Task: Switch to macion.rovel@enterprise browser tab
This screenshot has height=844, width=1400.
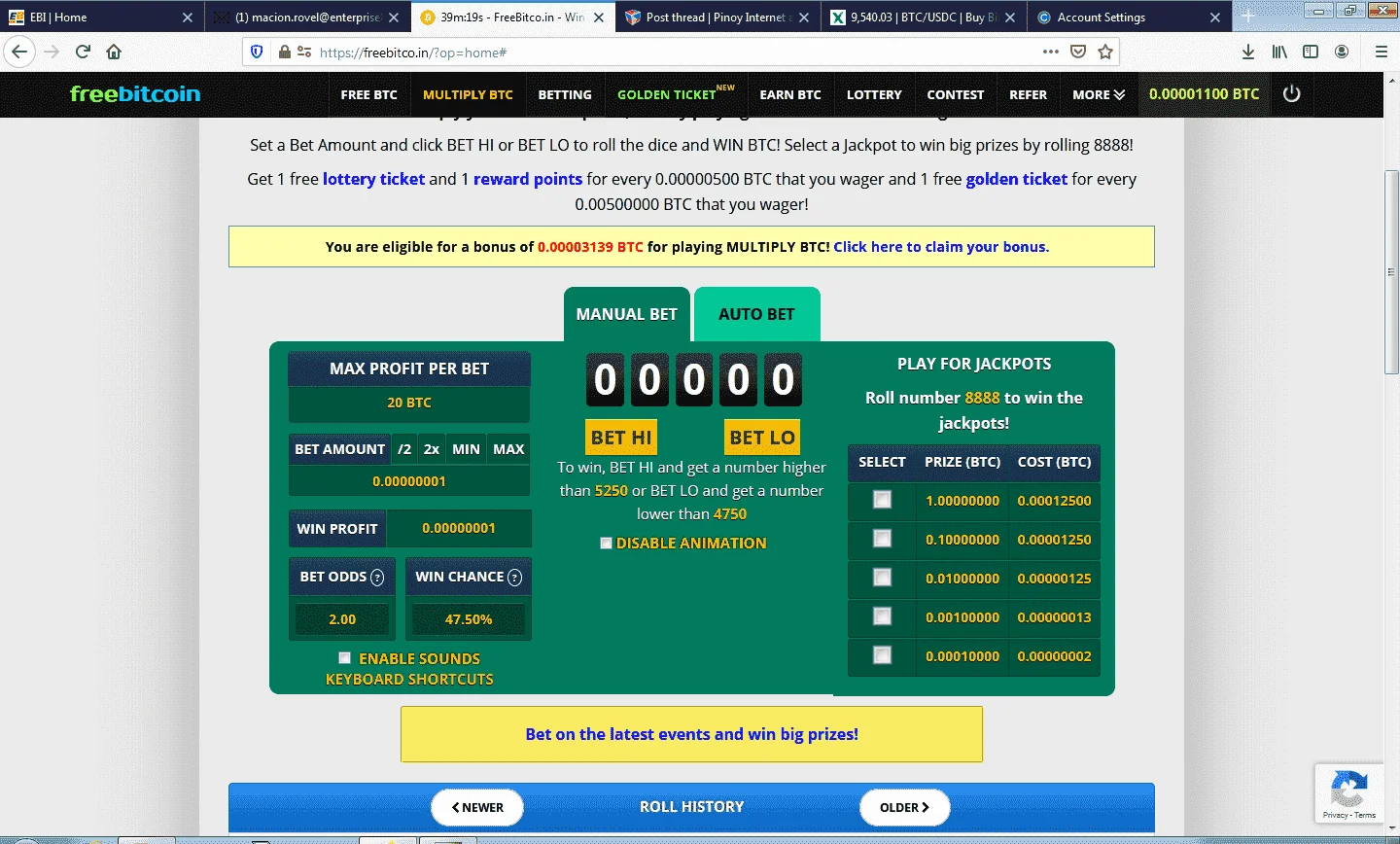Action: (305, 18)
